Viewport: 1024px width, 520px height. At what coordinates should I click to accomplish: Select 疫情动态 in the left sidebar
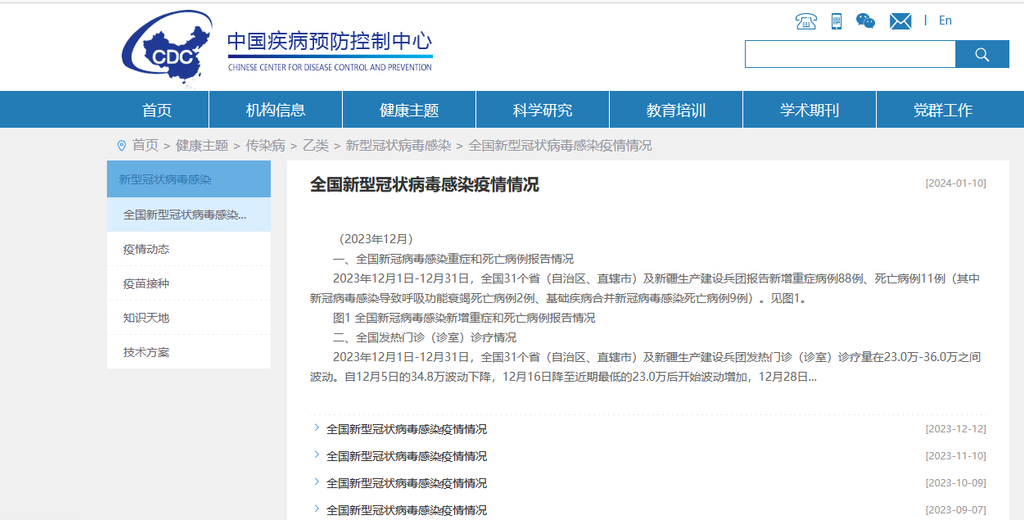[146, 249]
